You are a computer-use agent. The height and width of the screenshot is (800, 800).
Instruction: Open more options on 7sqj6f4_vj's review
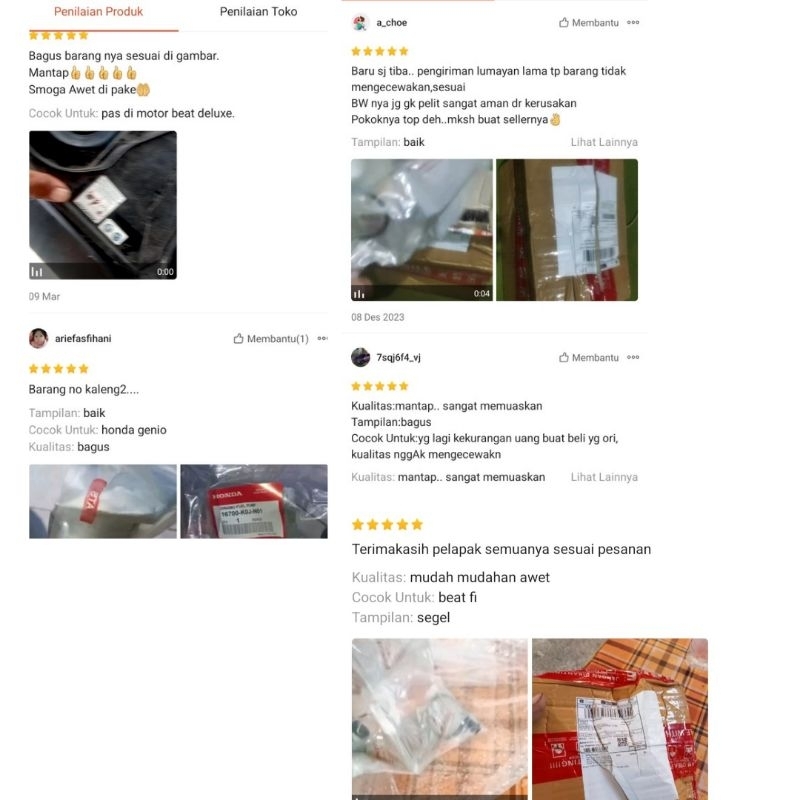[633, 357]
